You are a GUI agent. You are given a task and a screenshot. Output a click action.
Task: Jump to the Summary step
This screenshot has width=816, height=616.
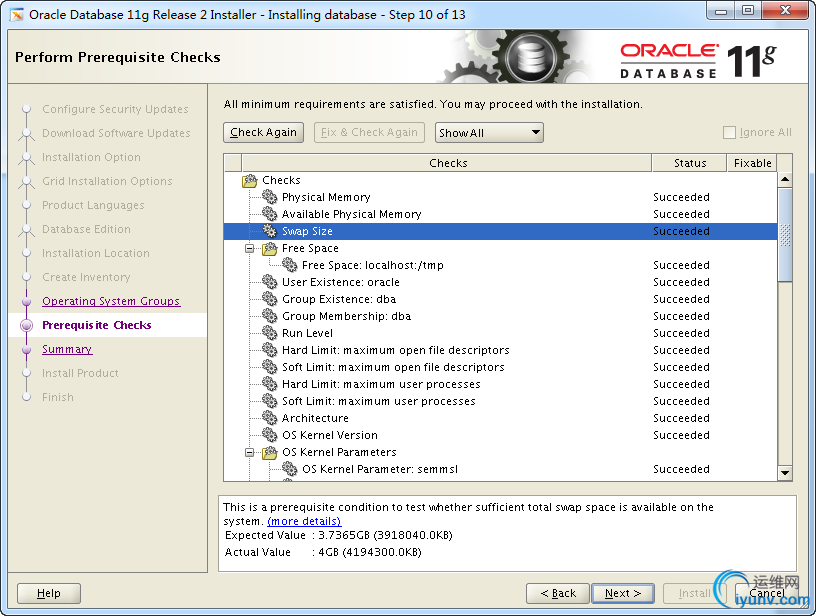[x=67, y=349]
